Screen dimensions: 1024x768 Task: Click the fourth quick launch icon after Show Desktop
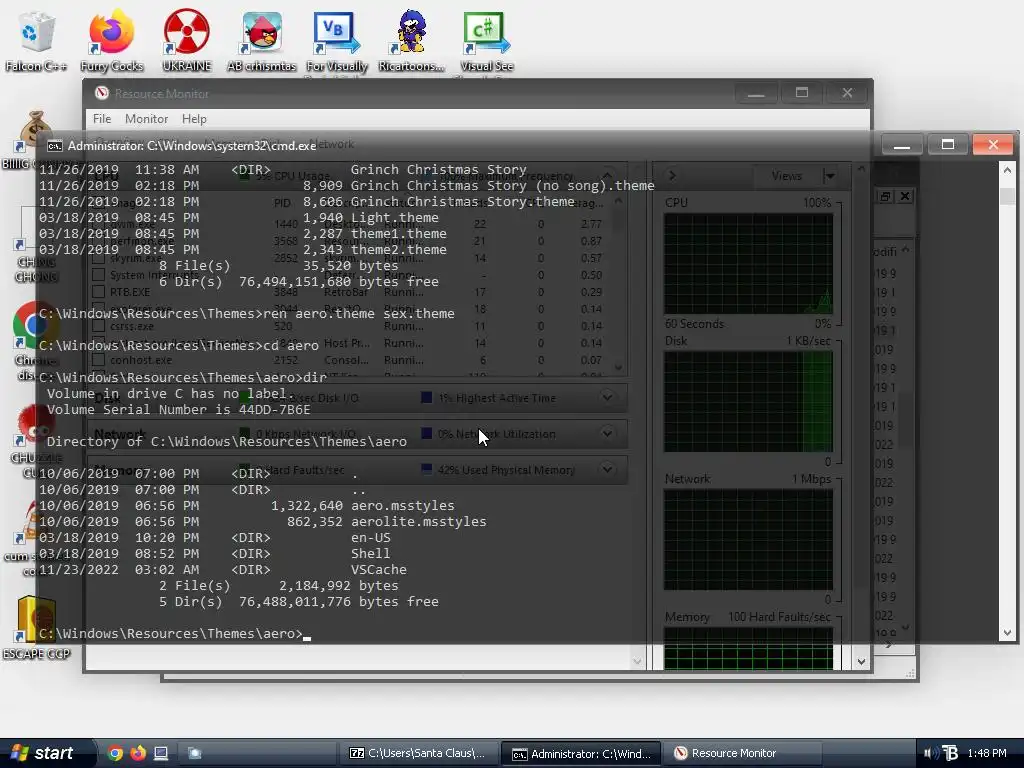(195, 753)
